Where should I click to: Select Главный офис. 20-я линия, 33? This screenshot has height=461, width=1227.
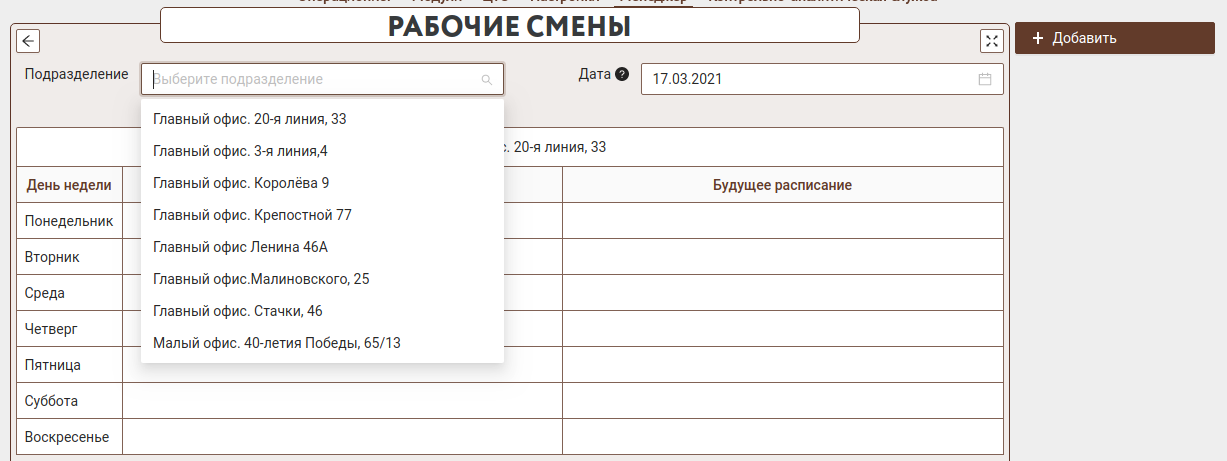(x=250, y=119)
